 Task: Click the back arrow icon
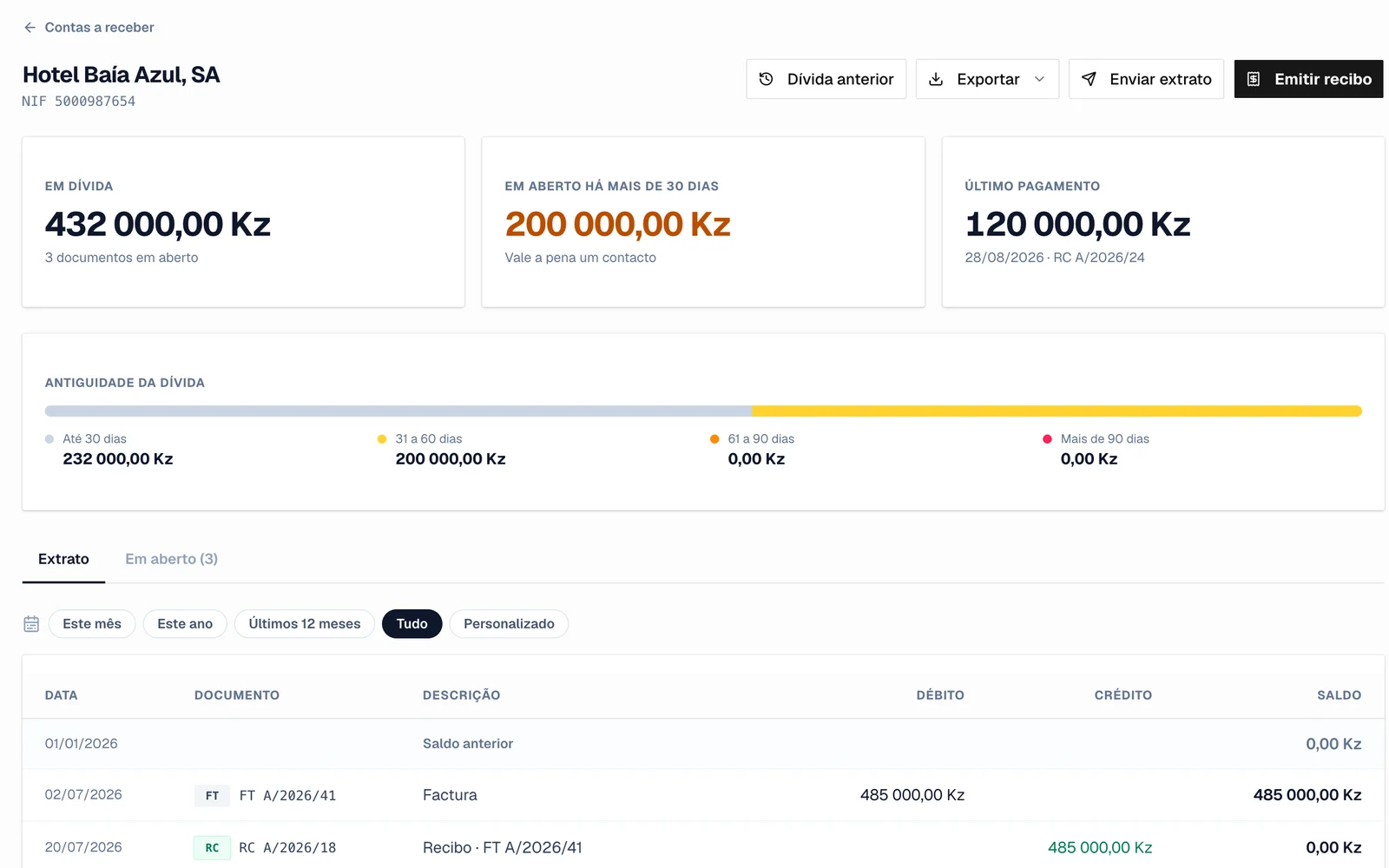coord(30,28)
